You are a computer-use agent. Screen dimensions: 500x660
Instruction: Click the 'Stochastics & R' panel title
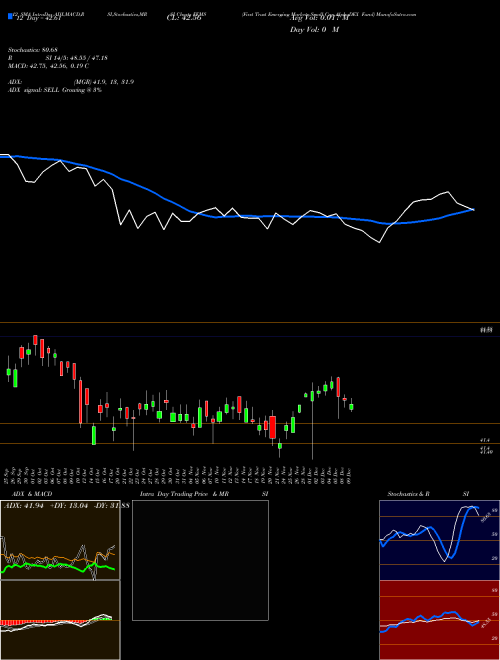[x=409, y=494]
